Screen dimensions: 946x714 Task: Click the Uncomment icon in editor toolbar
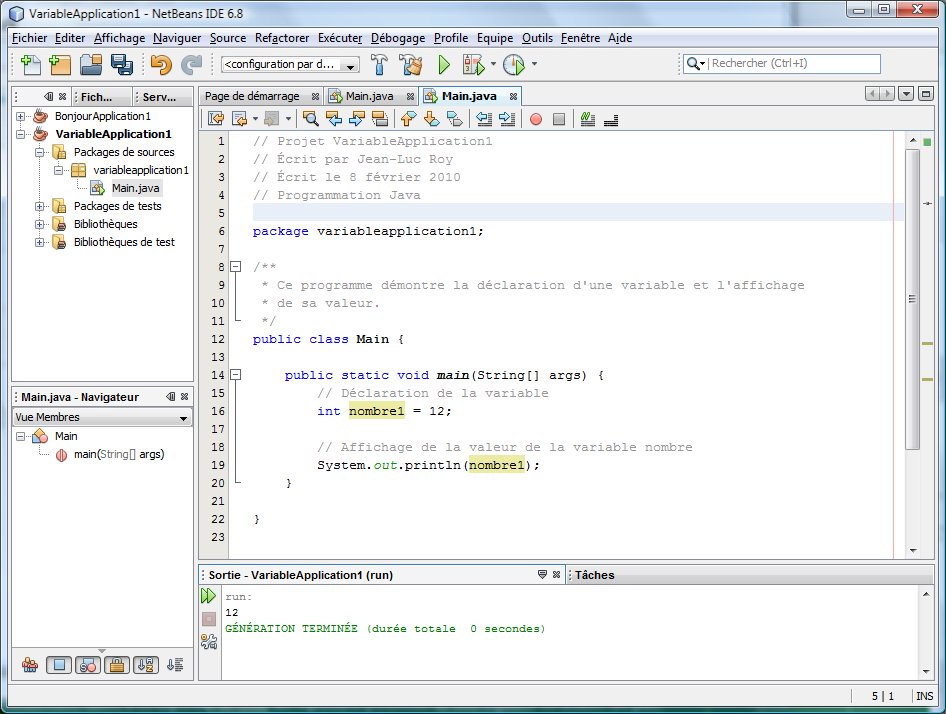point(611,119)
